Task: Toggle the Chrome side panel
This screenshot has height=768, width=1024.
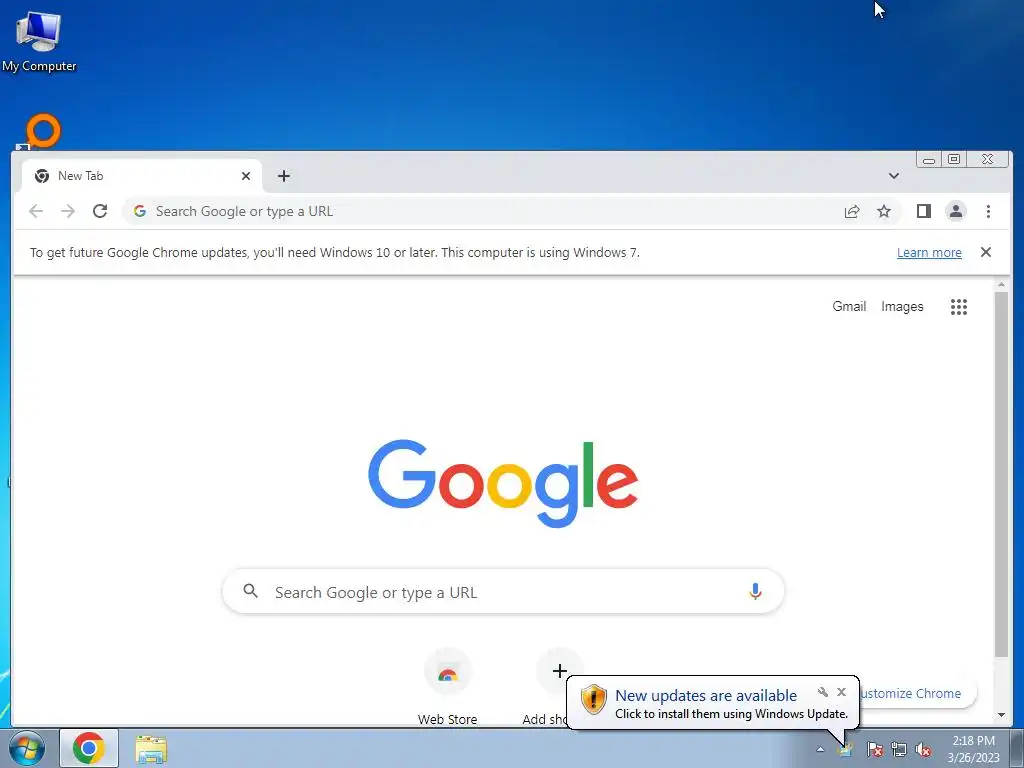Action: point(923,211)
